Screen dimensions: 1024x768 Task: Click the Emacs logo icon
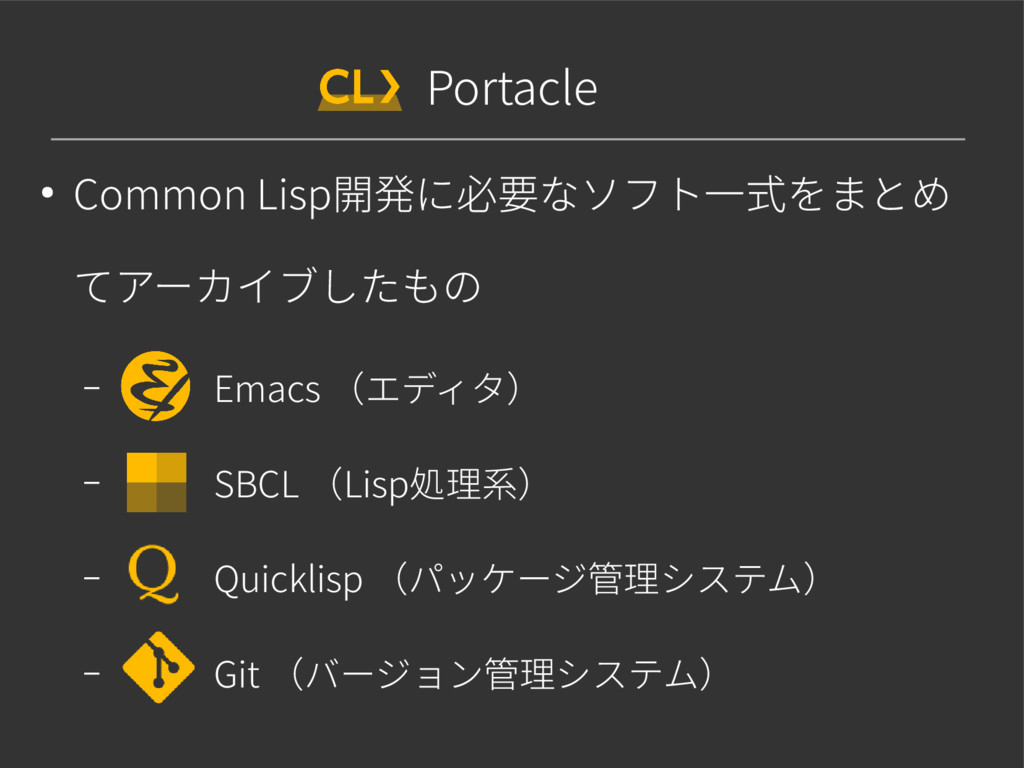(155, 386)
